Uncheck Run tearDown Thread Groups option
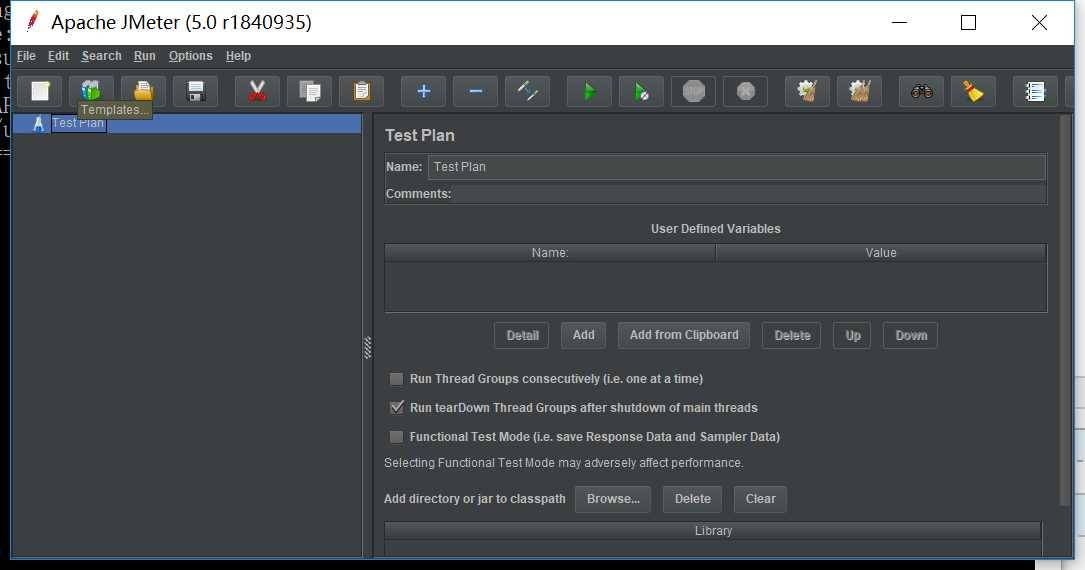1085x570 pixels. [396, 407]
